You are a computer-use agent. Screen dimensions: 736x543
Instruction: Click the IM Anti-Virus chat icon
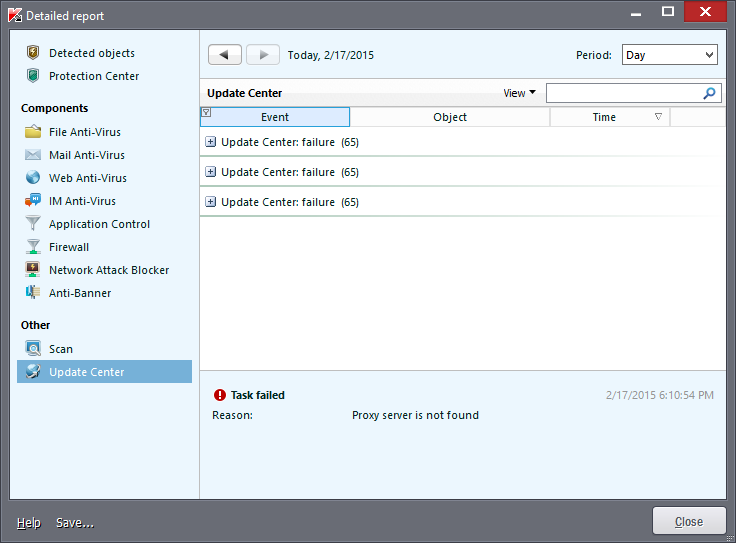[x=33, y=200]
